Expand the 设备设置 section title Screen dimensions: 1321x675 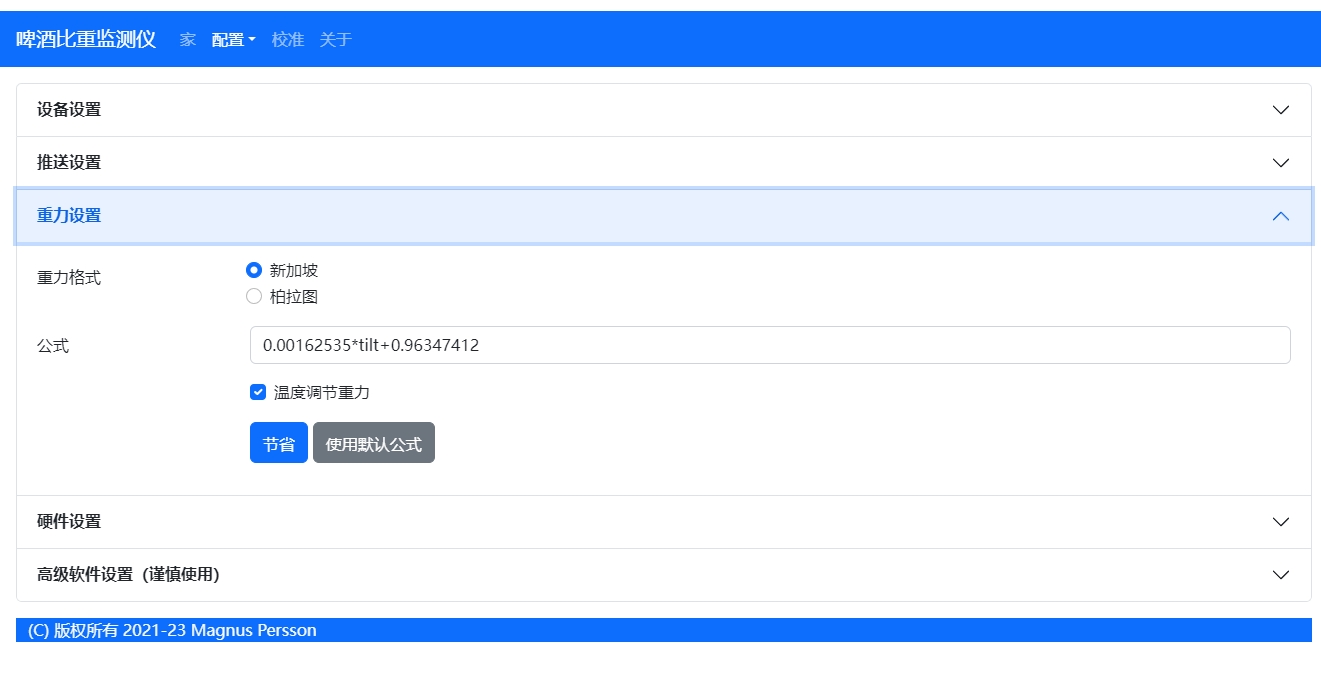coord(69,110)
